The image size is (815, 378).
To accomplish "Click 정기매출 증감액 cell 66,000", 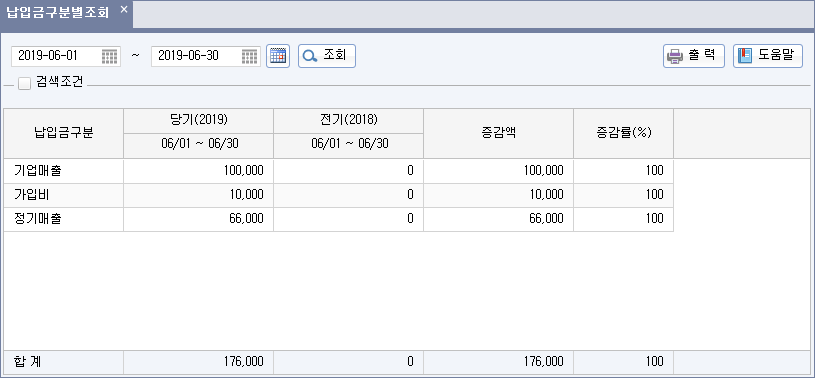I will tap(498, 219).
